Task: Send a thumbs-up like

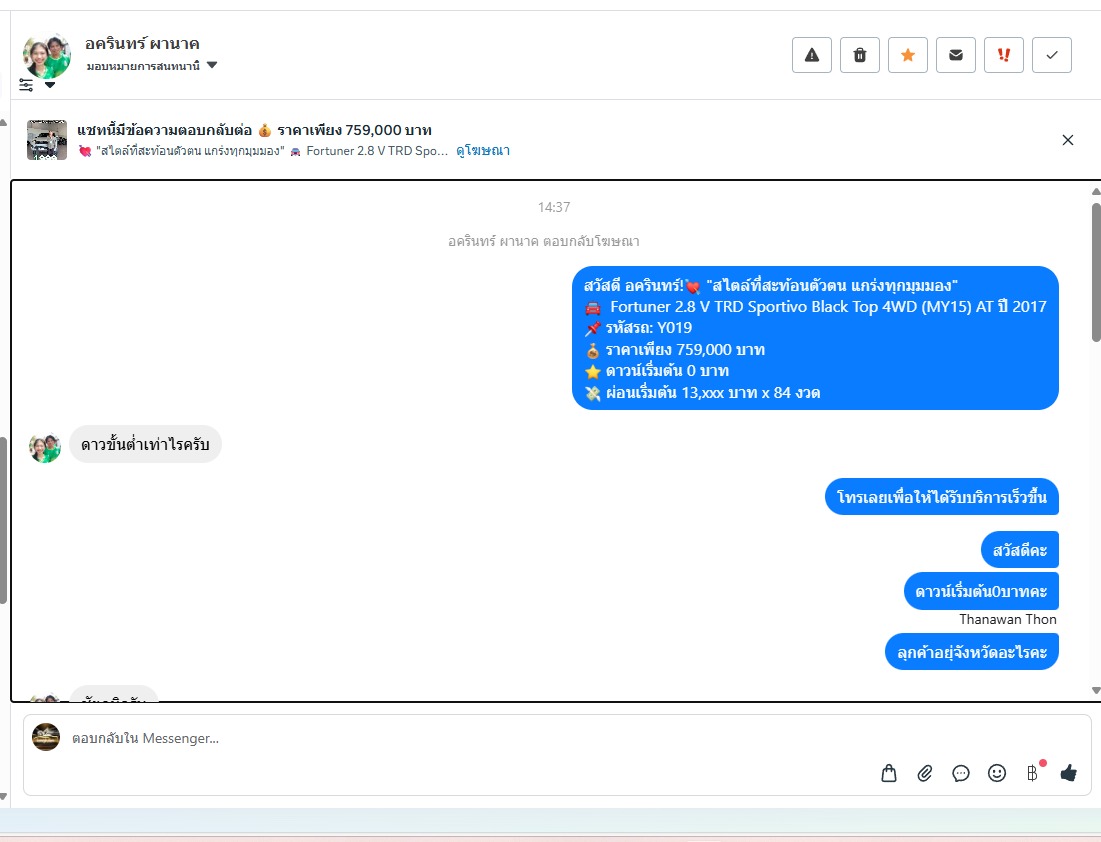Action: tap(1068, 773)
